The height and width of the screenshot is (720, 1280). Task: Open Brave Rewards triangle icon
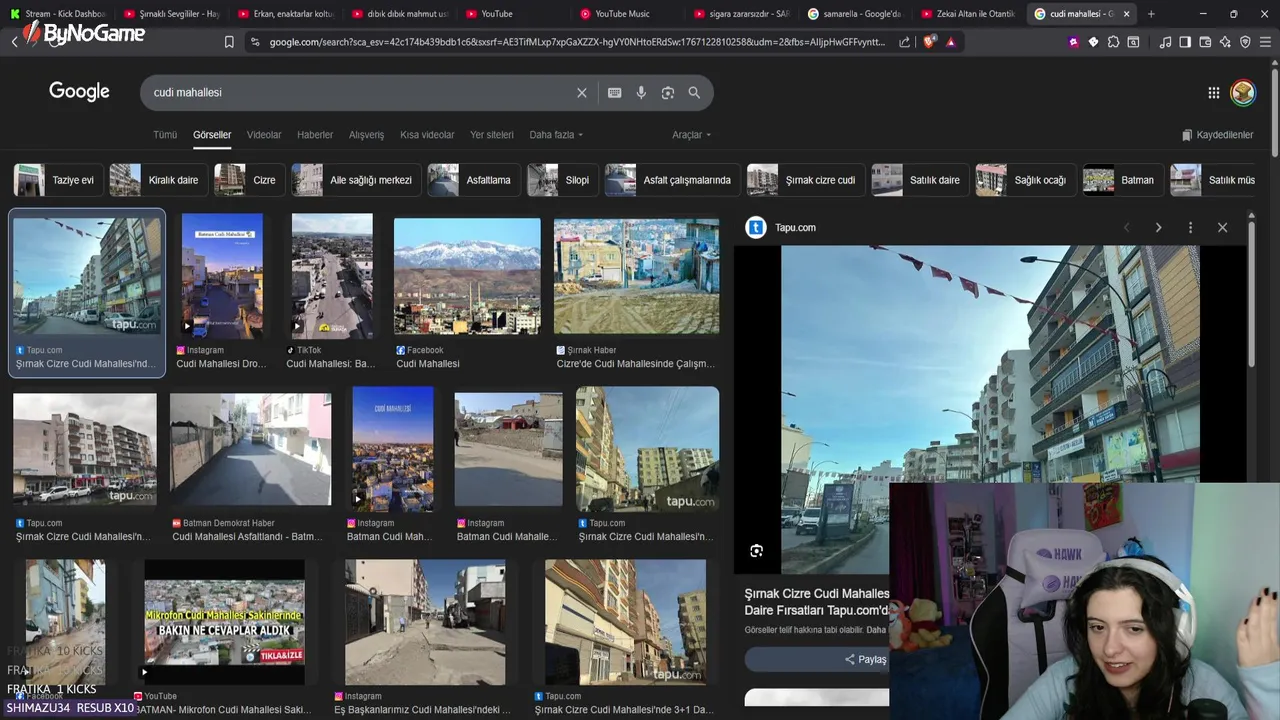click(x=950, y=42)
